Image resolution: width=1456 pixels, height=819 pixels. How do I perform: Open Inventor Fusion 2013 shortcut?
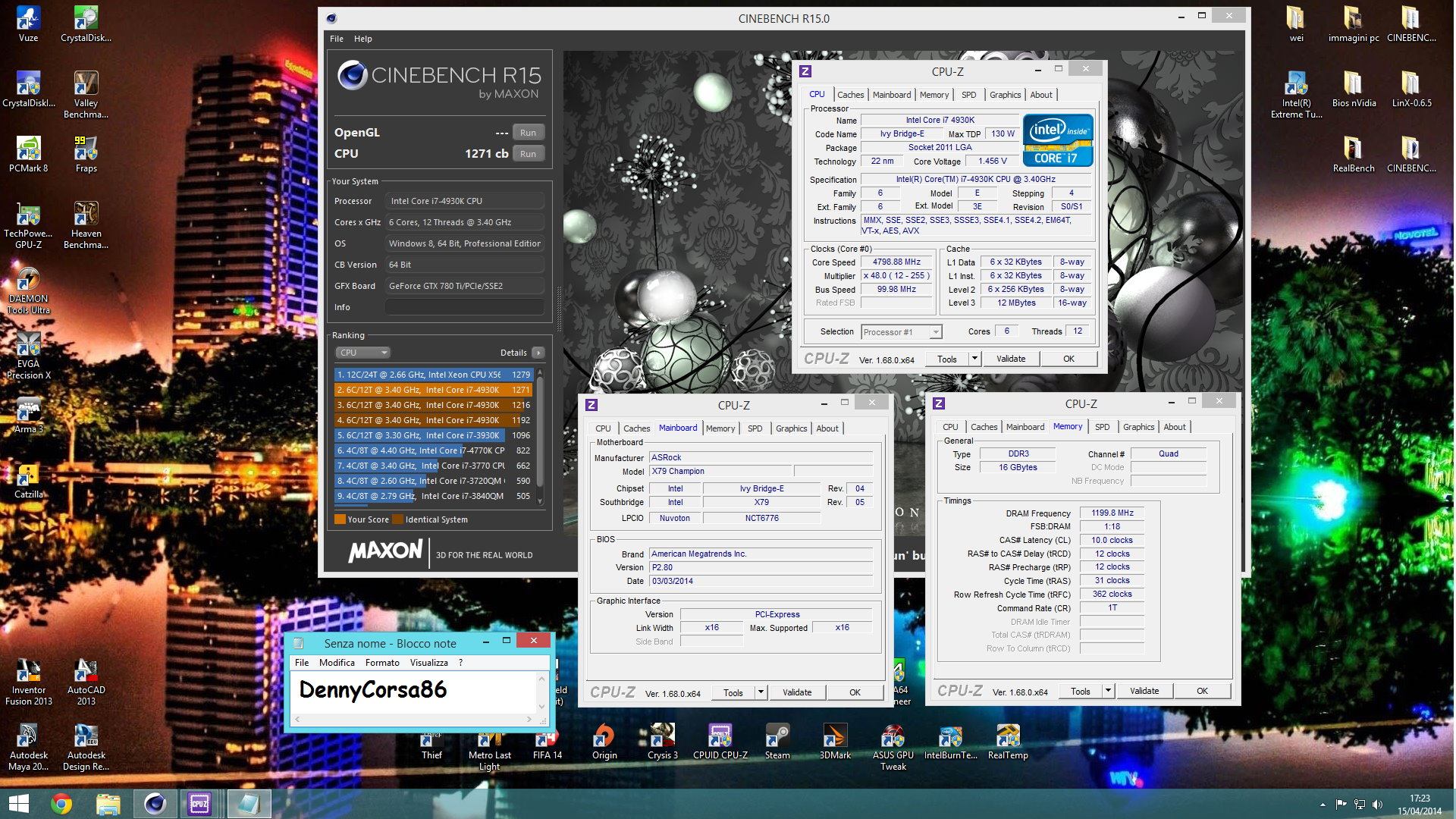28,682
